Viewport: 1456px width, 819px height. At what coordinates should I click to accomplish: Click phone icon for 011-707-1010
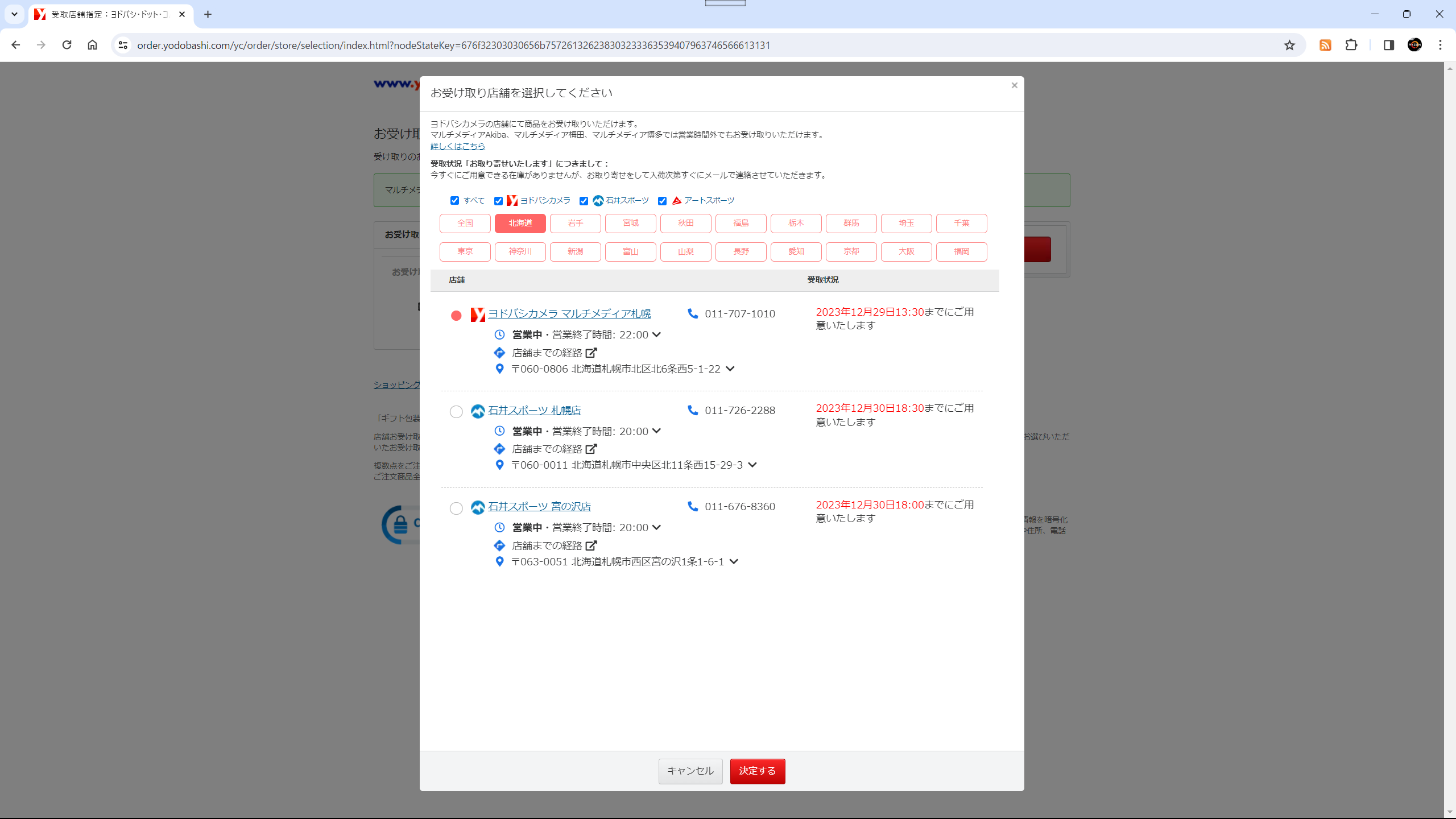693,313
